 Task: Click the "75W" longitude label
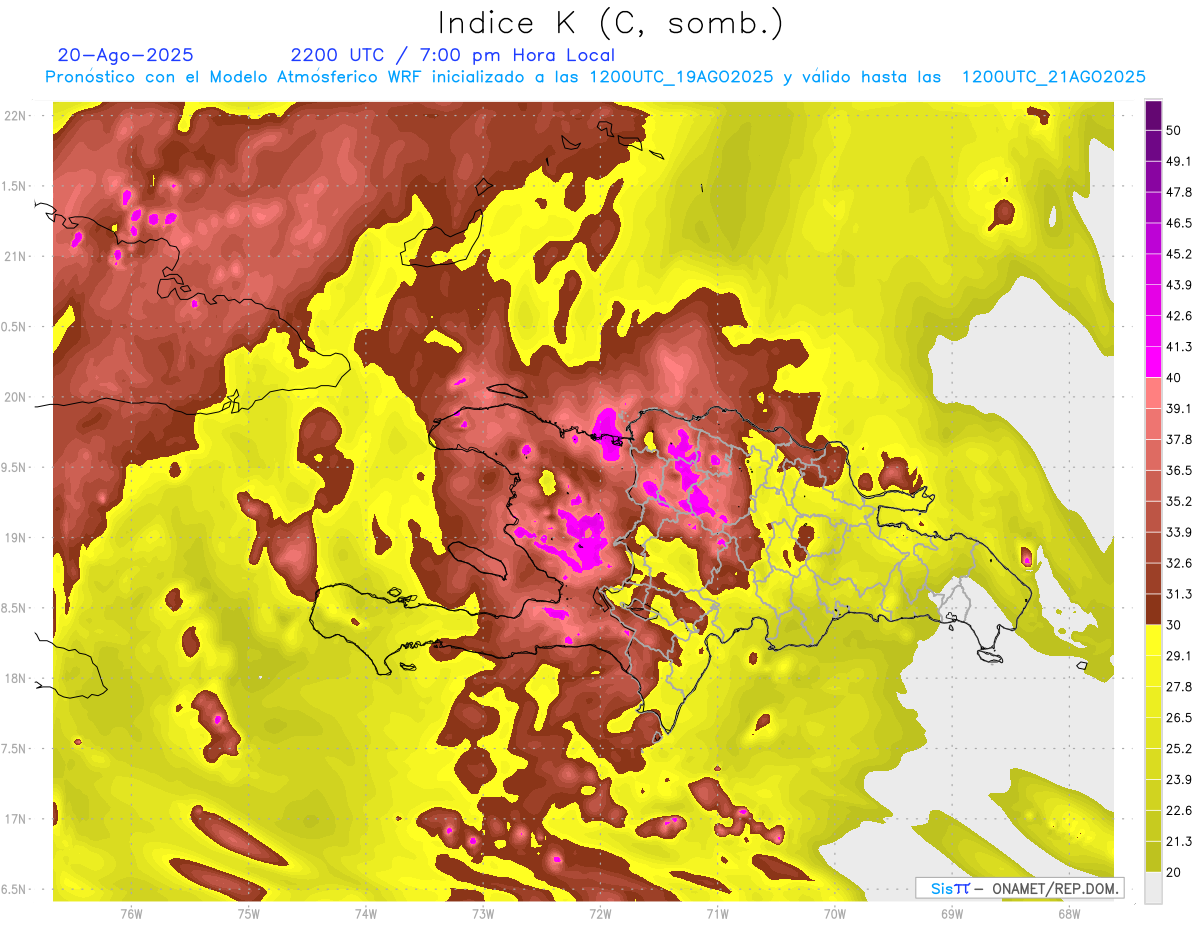coord(249,914)
